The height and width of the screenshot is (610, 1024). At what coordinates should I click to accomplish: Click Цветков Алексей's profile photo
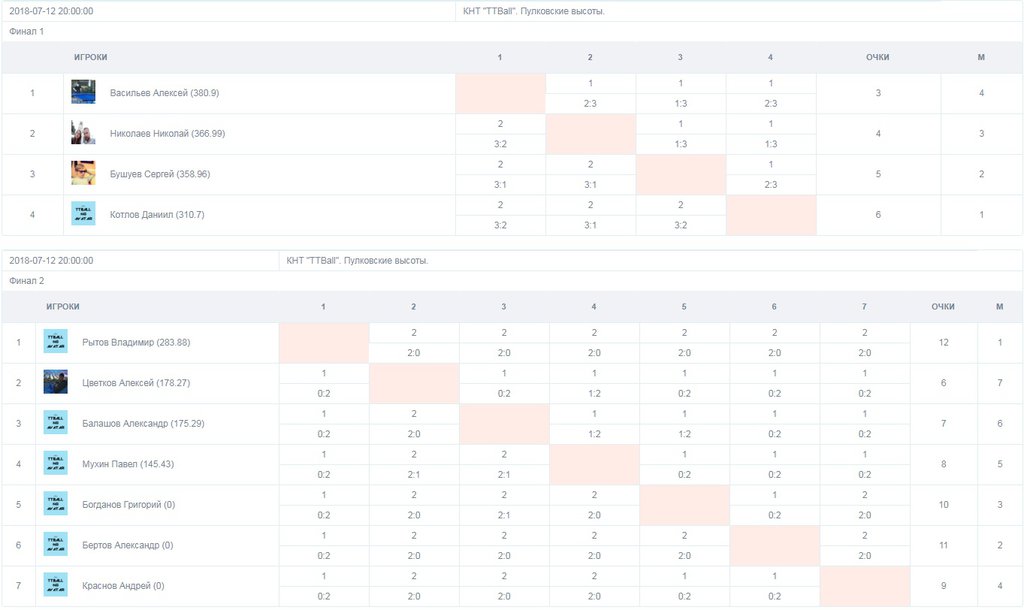pyautogui.click(x=56, y=382)
